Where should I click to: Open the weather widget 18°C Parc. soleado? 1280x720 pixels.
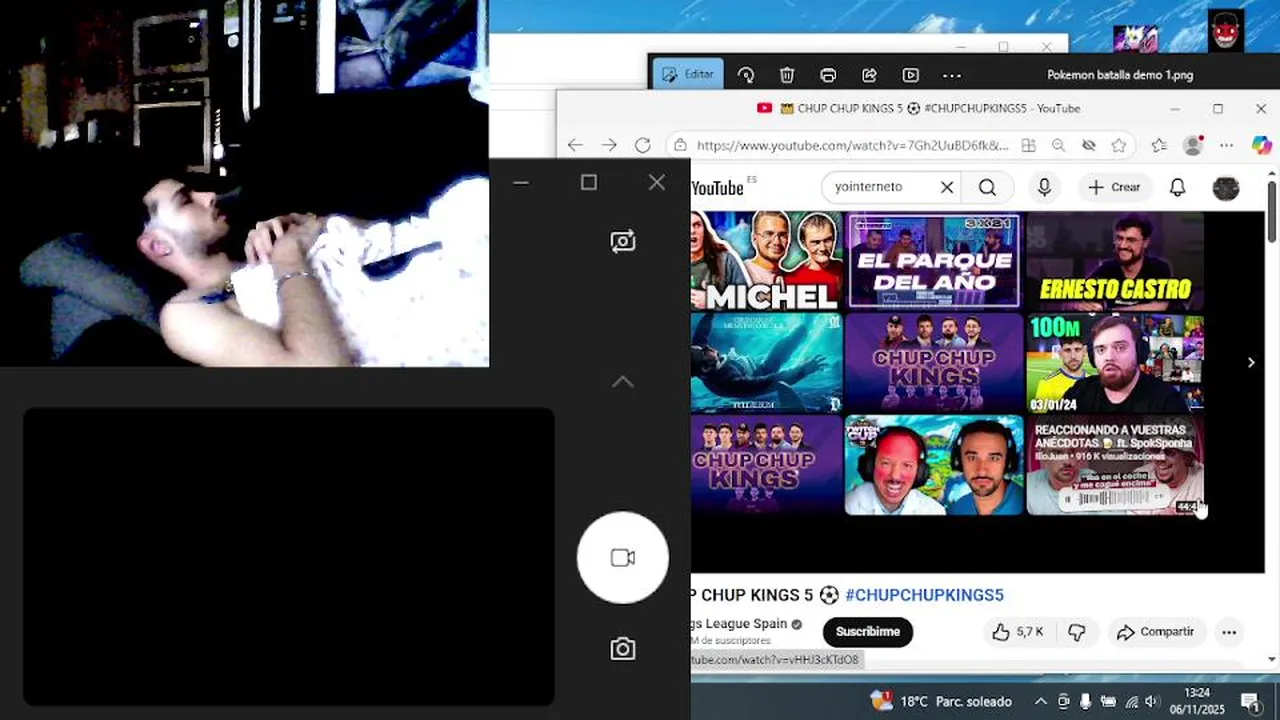[x=942, y=701]
